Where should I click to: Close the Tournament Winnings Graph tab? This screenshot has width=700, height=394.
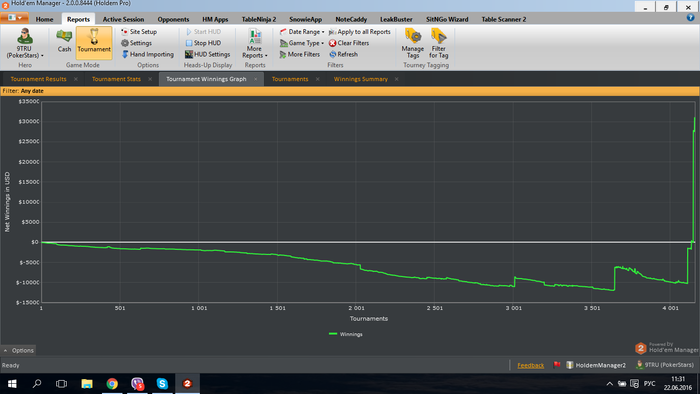click(256, 79)
